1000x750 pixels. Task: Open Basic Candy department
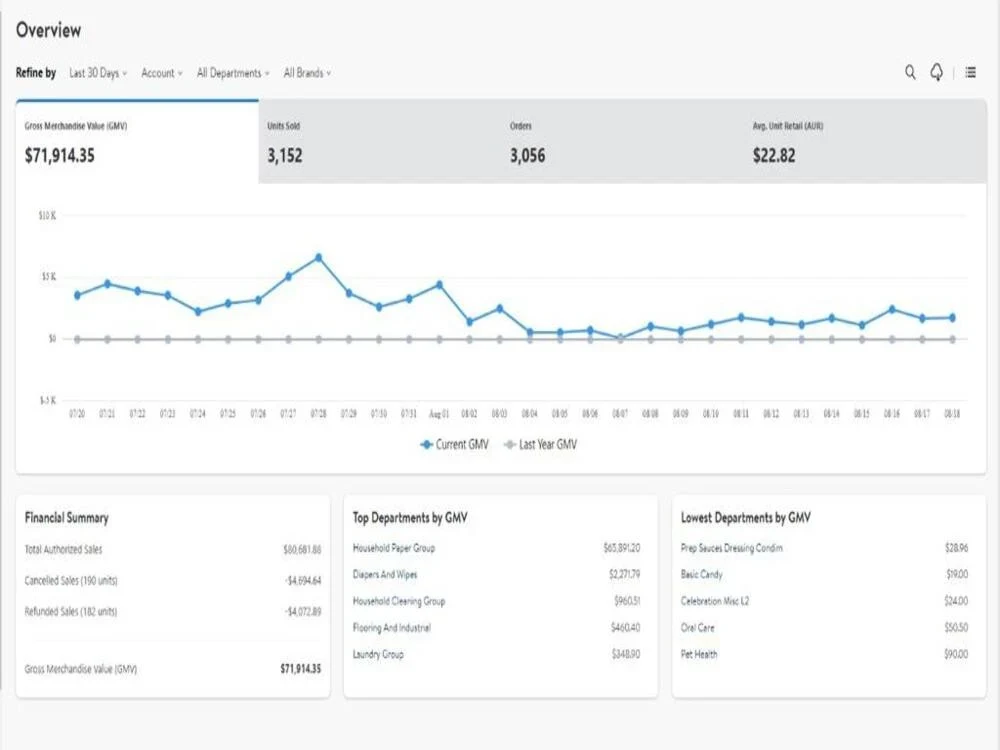702,575
